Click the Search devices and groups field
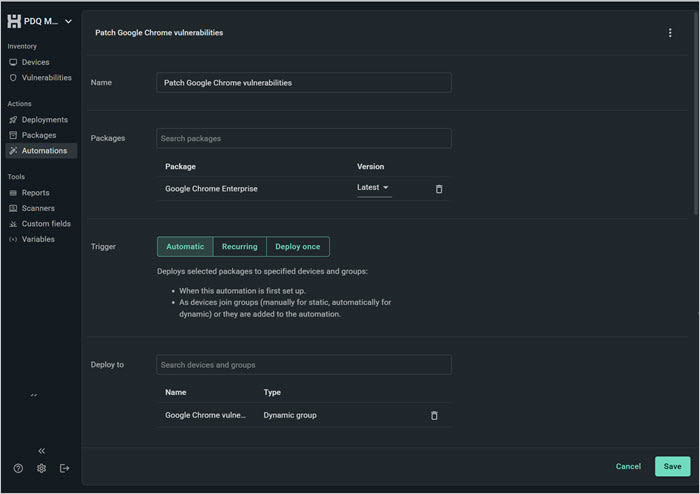Viewport: 700px width, 494px height. click(x=304, y=365)
